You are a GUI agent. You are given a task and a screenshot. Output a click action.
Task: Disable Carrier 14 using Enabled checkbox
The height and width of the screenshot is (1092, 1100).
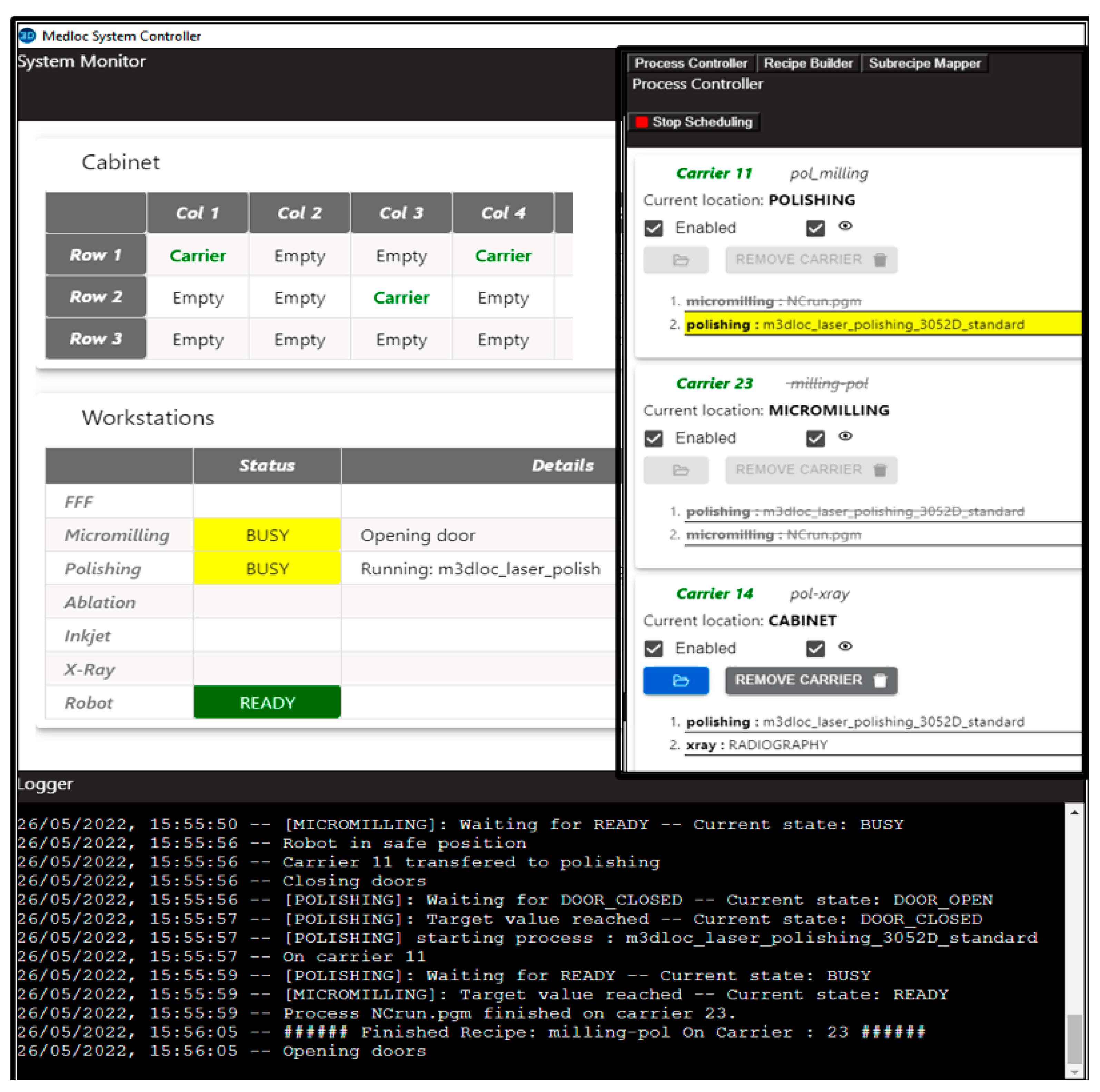(x=654, y=648)
